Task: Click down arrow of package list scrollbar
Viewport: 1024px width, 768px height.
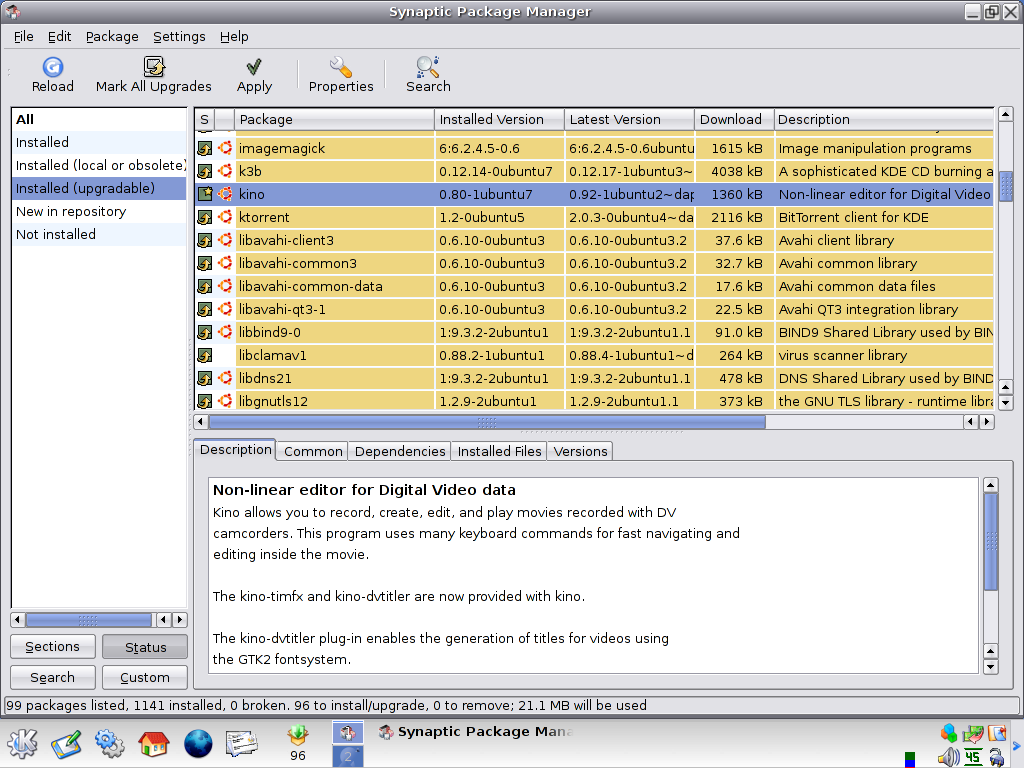Action: coord(1006,403)
